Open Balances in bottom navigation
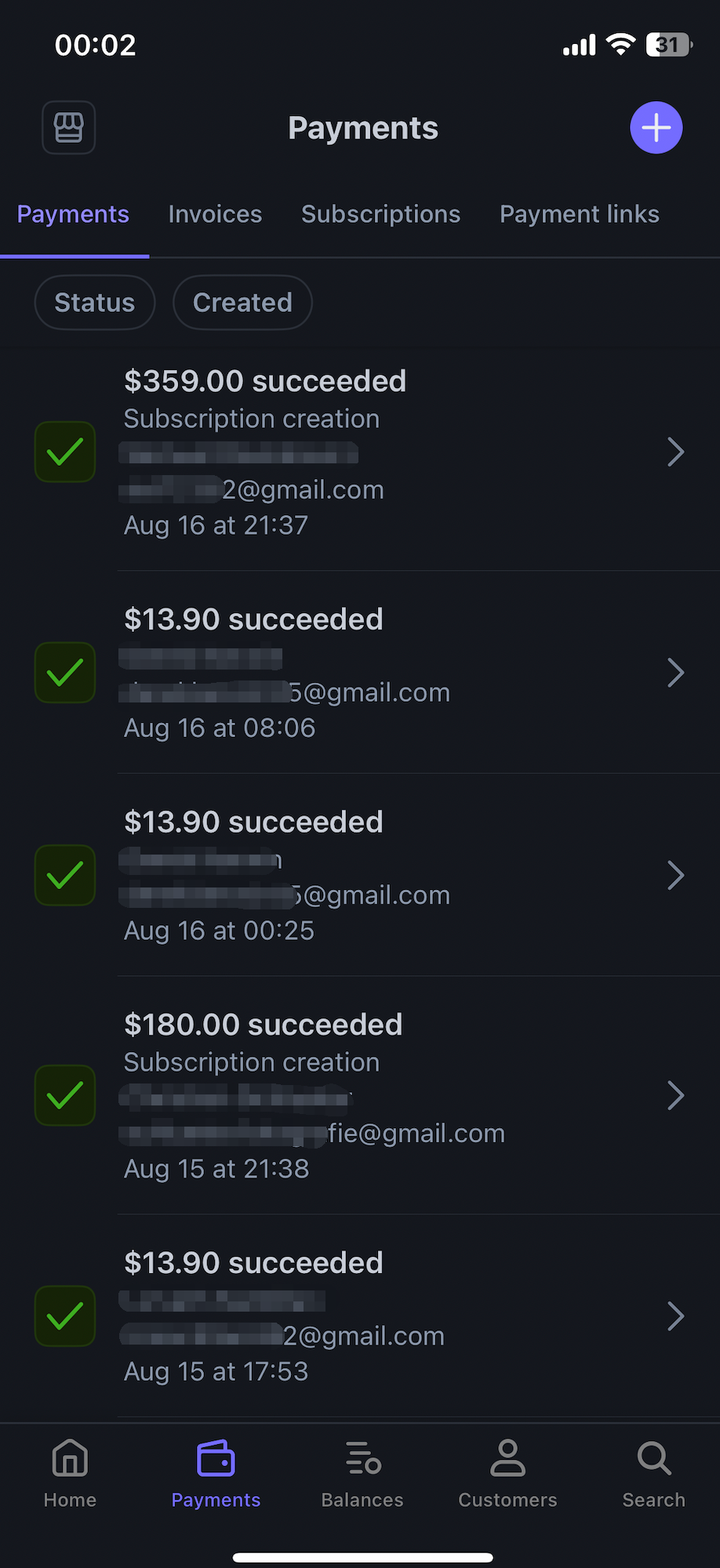 362,1474
